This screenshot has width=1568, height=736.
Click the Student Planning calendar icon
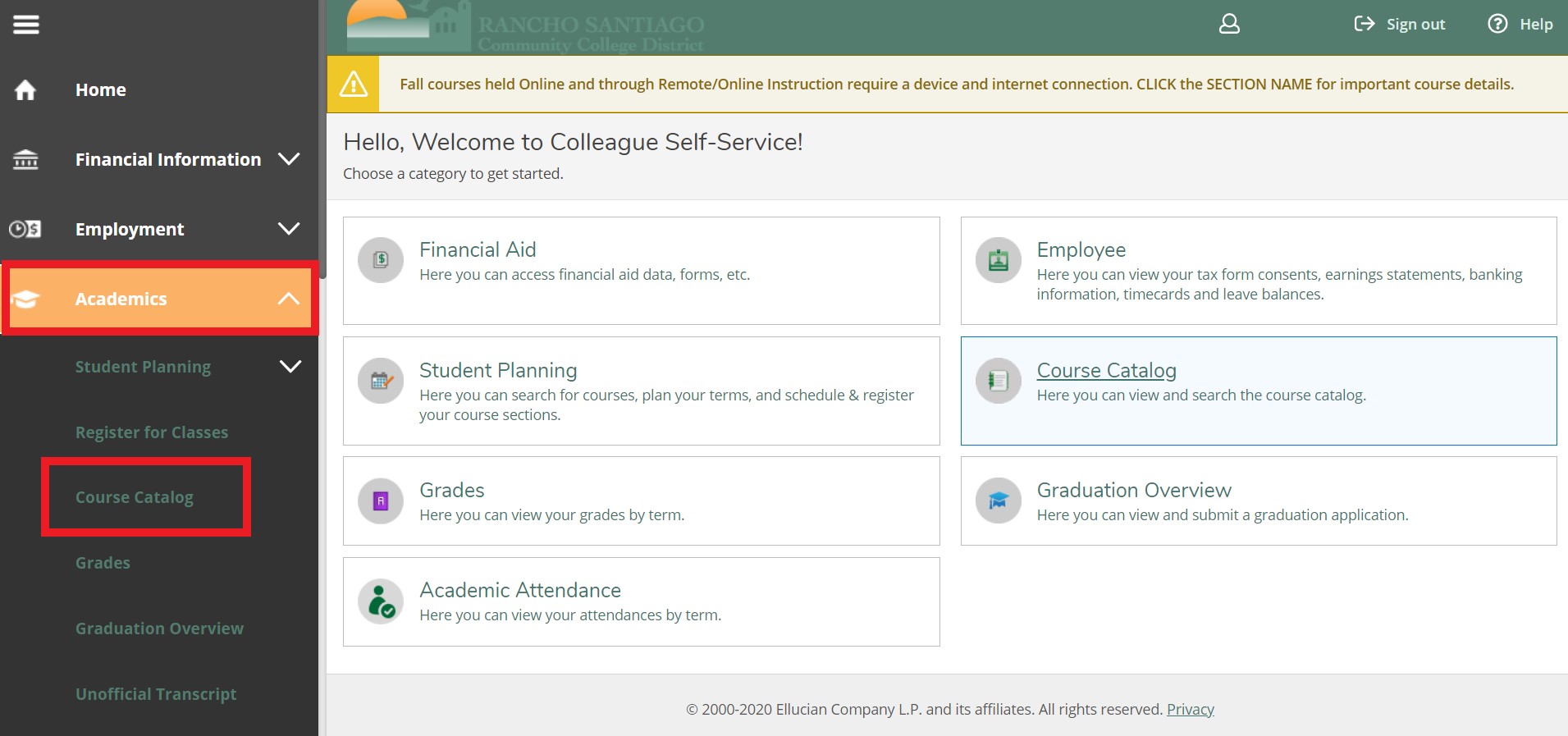(381, 381)
